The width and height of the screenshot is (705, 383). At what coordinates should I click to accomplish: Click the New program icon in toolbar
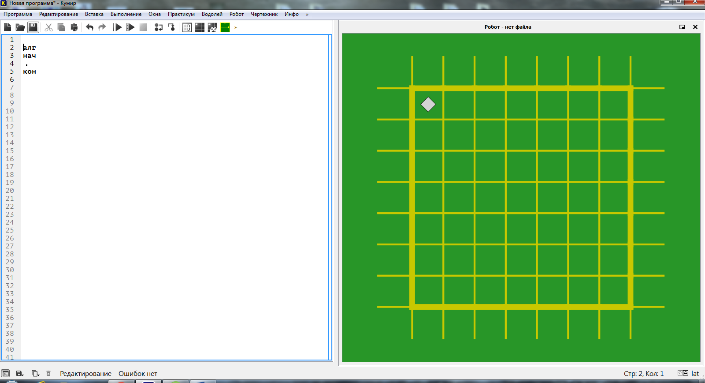(x=8, y=27)
